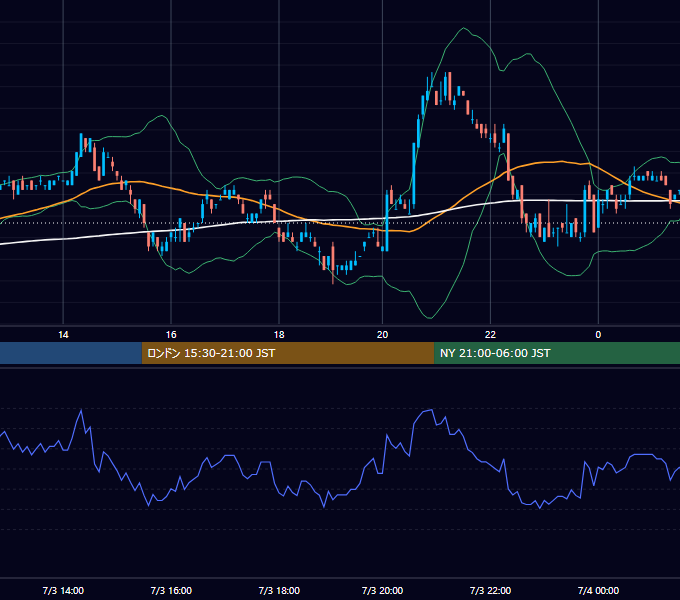The height and width of the screenshot is (600, 680).
Task: Click the '7/3 18:00' lower axis label
Action: pos(279,590)
